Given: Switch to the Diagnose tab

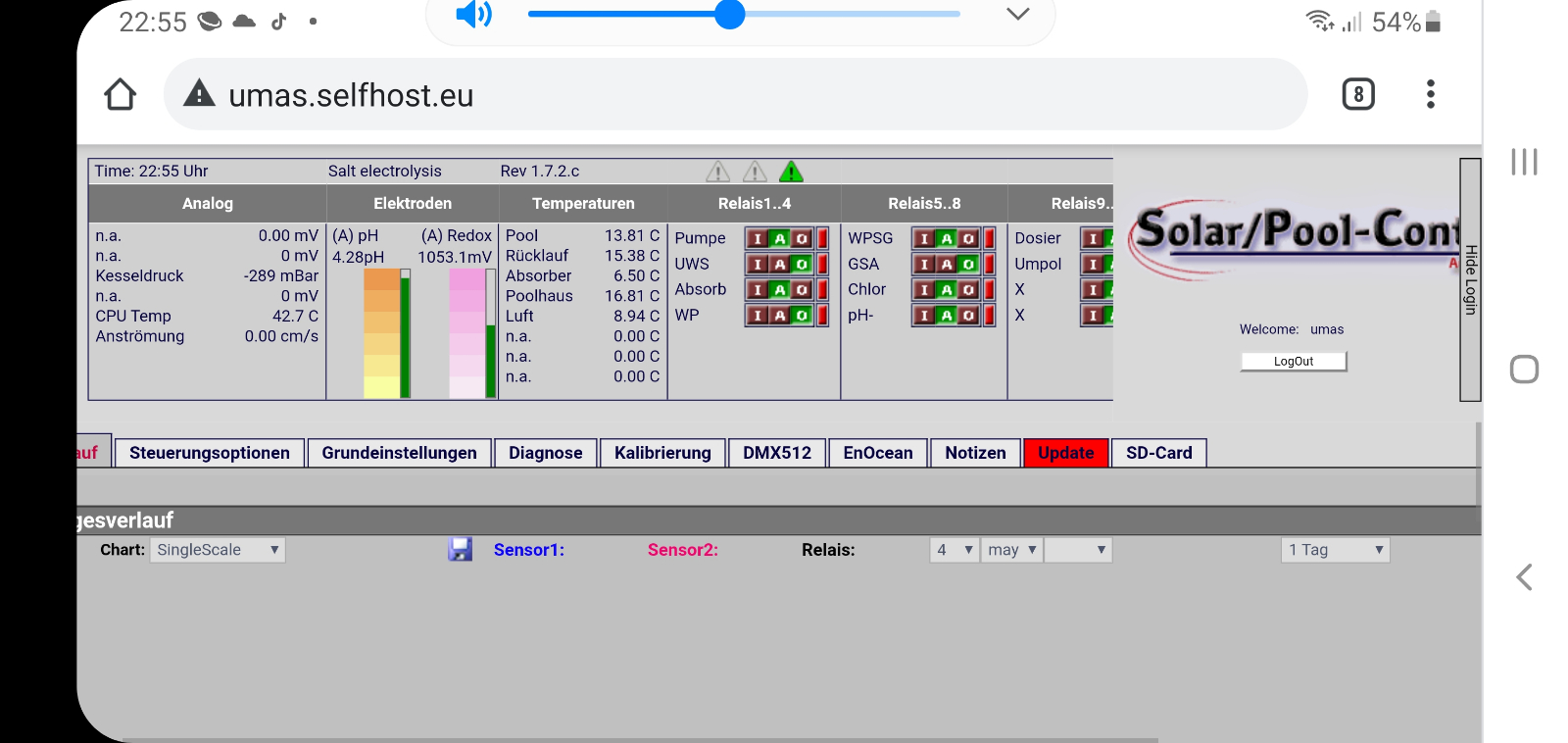Looking at the screenshot, I should pos(546,453).
